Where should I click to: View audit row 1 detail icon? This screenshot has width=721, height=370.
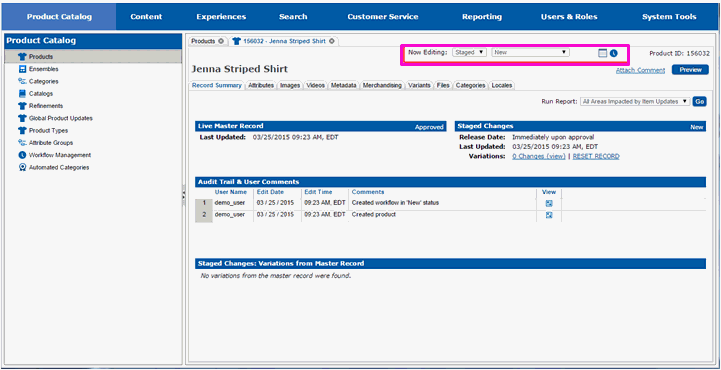click(549, 203)
